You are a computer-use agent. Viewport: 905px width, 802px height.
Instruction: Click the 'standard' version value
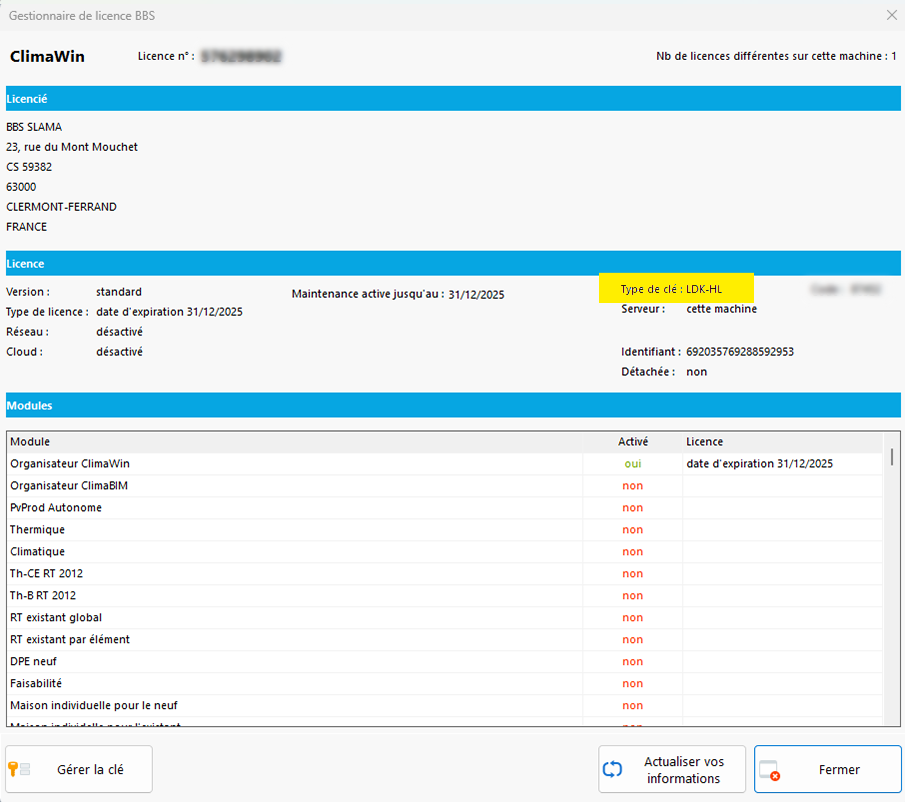coord(119,291)
